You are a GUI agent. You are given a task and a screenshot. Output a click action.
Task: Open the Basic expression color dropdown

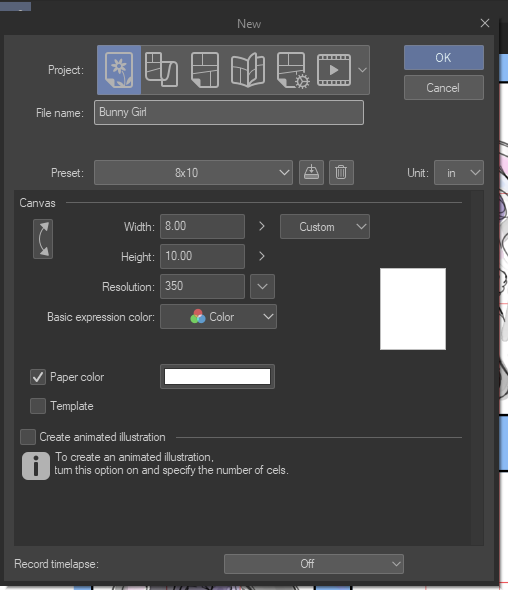tap(218, 317)
